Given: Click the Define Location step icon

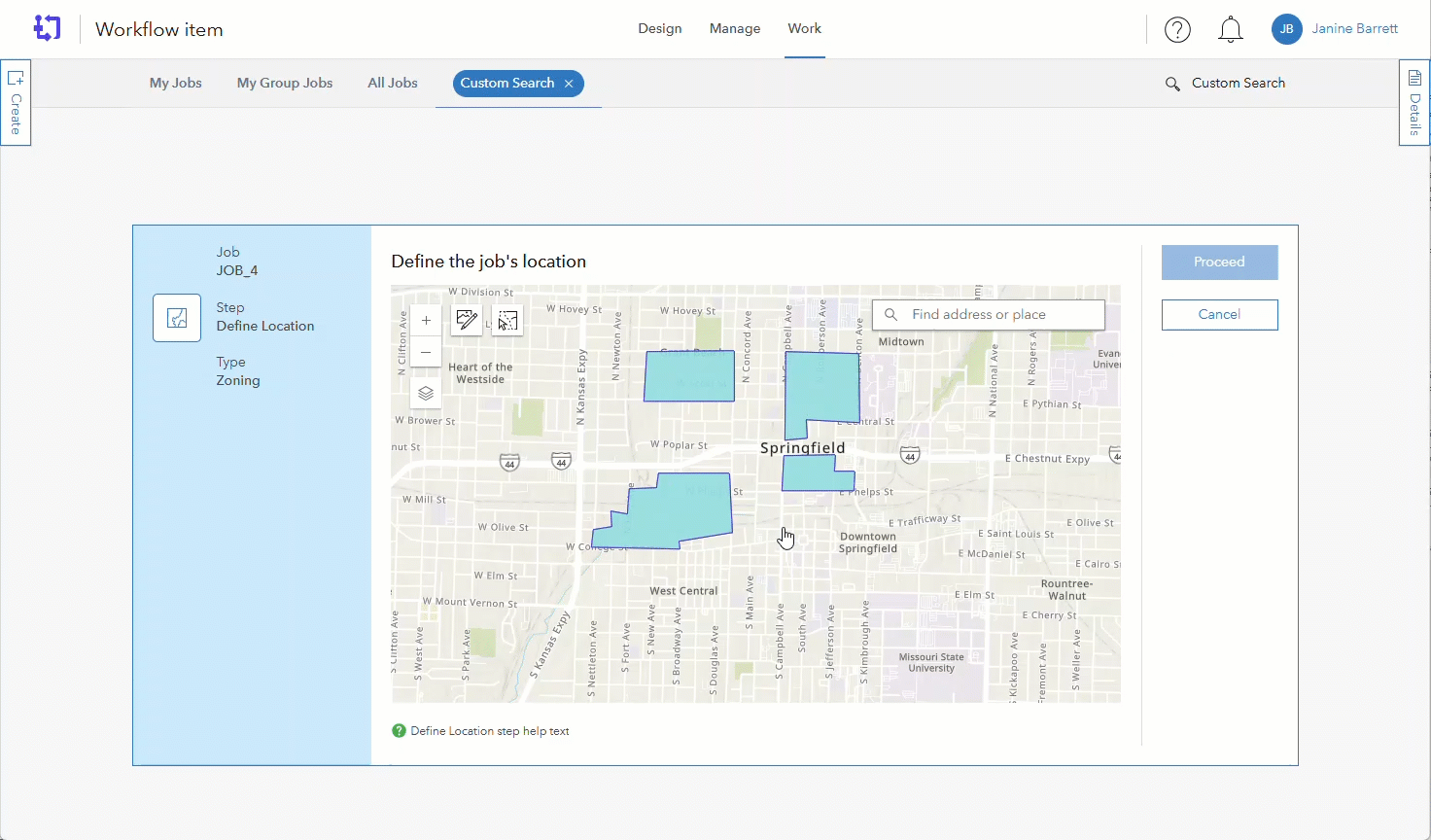Looking at the screenshot, I should (x=177, y=318).
